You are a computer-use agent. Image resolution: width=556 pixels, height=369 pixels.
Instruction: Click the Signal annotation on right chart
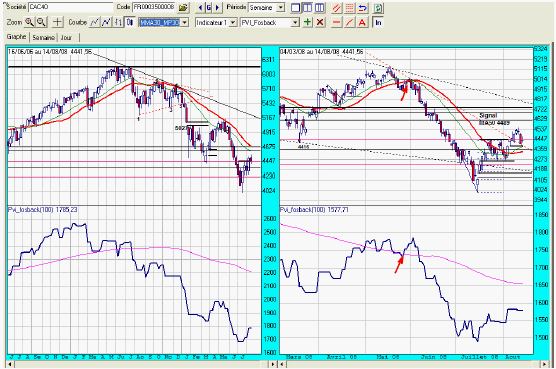click(x=488, y=116)
